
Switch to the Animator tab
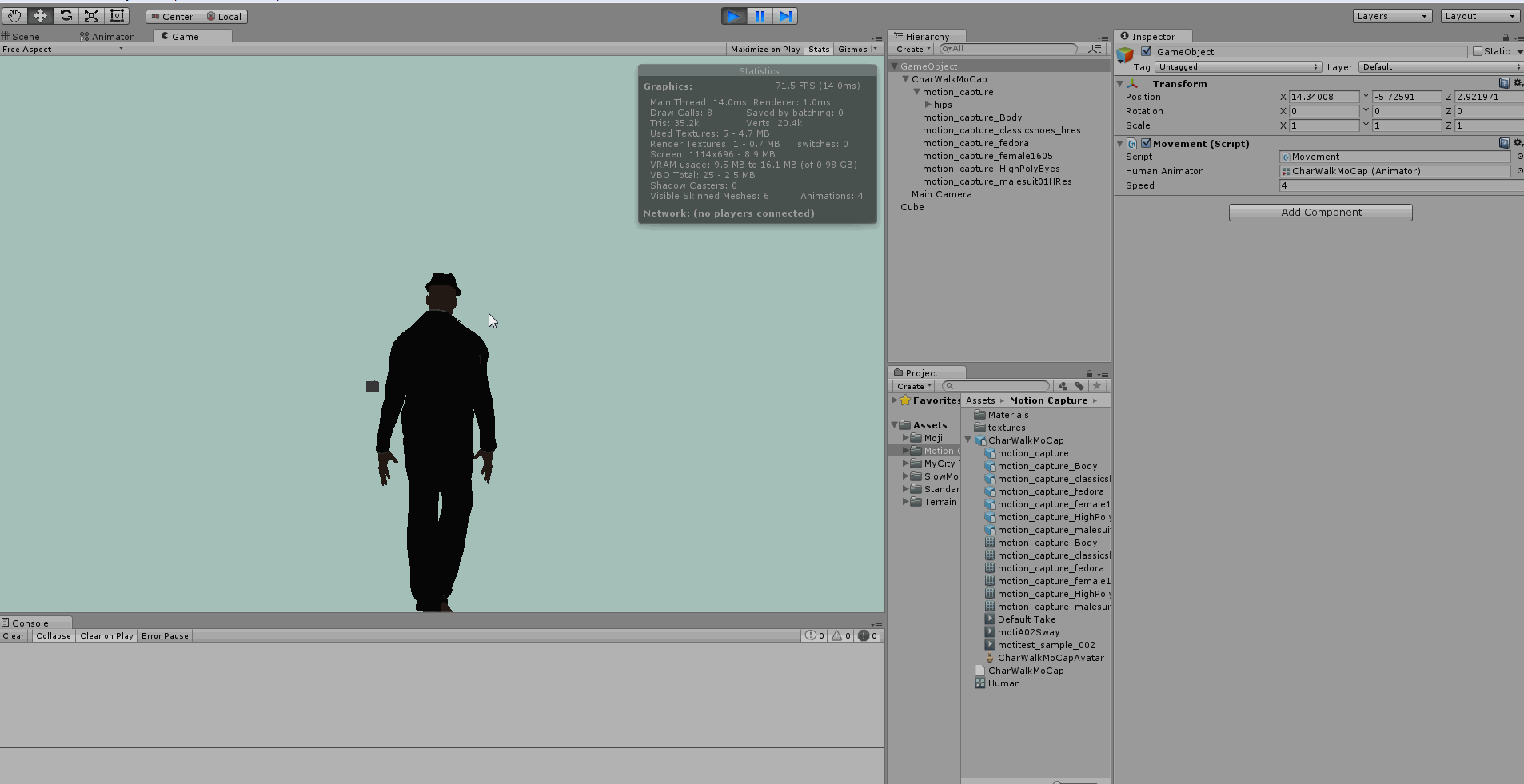(112, 37)
